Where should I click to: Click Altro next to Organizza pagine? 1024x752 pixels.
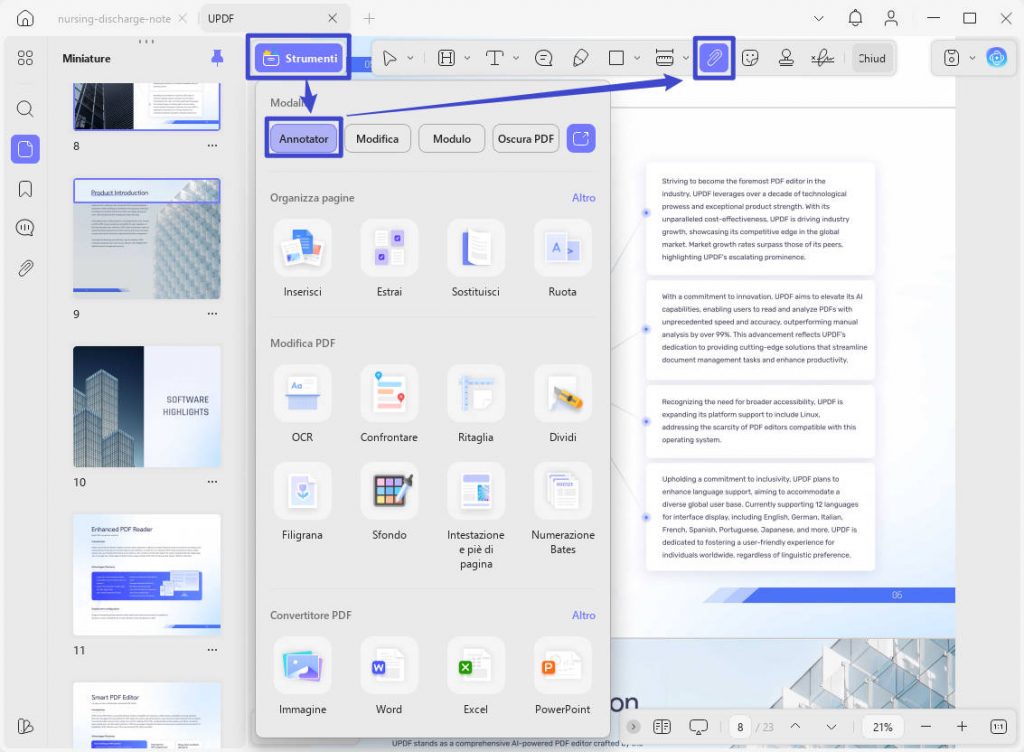583,197
